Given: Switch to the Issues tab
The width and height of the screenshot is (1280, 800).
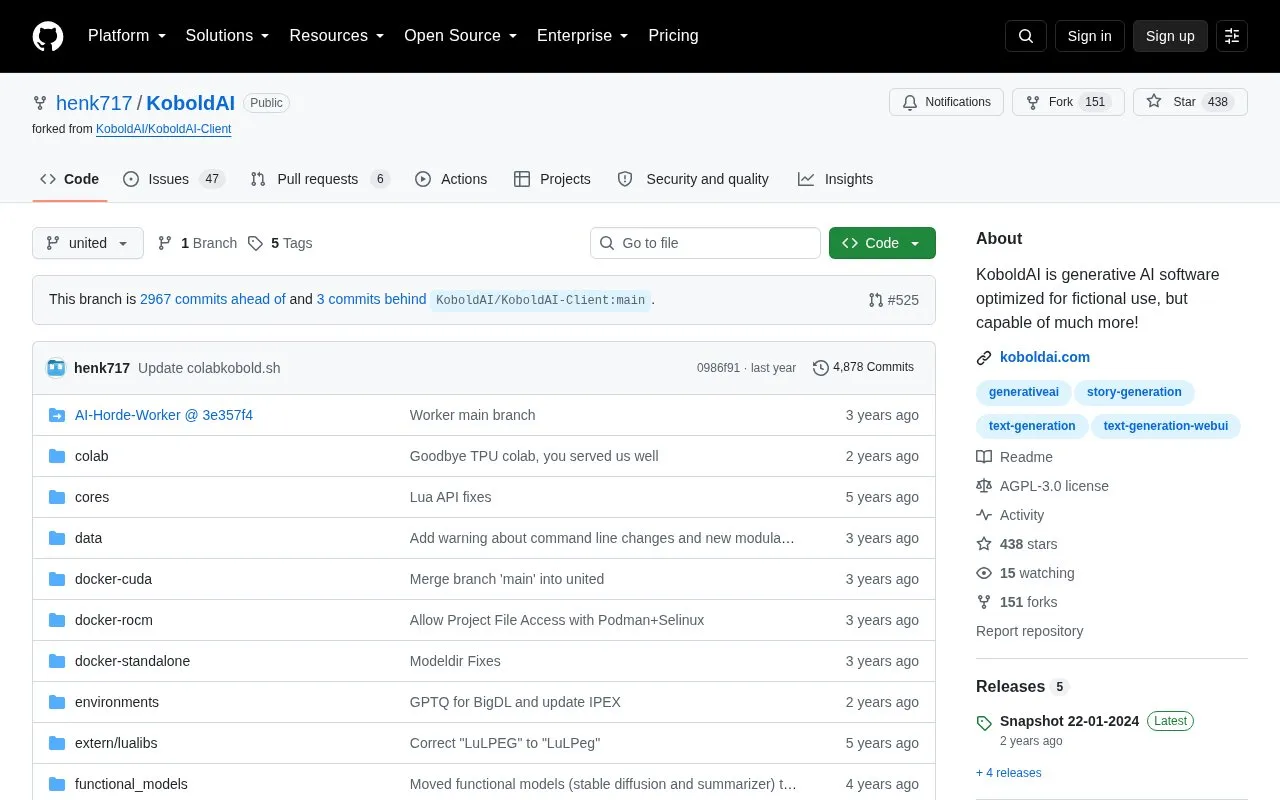Looking at the screenshot, I should (174, 179).
